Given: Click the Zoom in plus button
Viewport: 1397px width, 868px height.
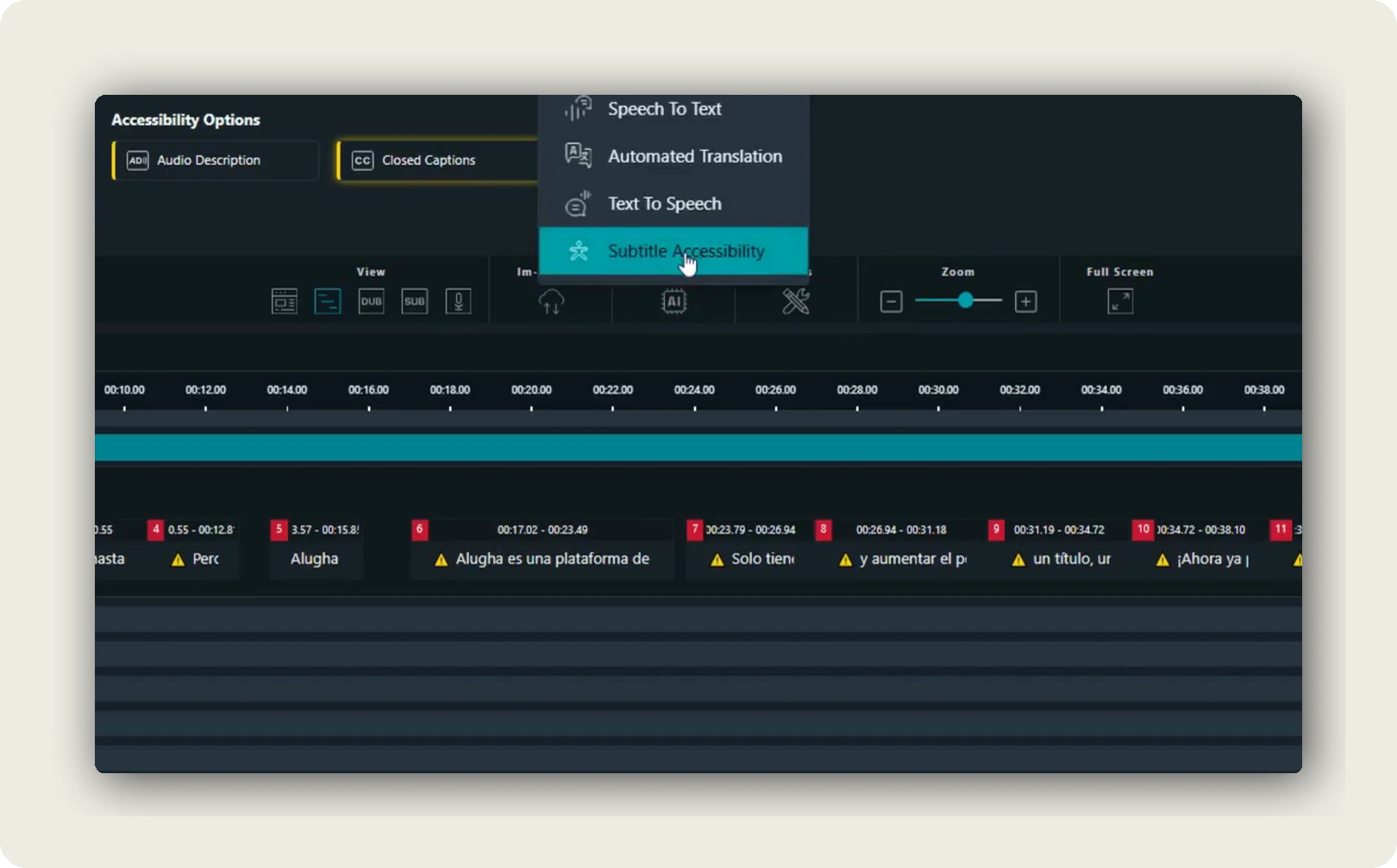Looking at the screenshot, I should [x=1025, y=301].
